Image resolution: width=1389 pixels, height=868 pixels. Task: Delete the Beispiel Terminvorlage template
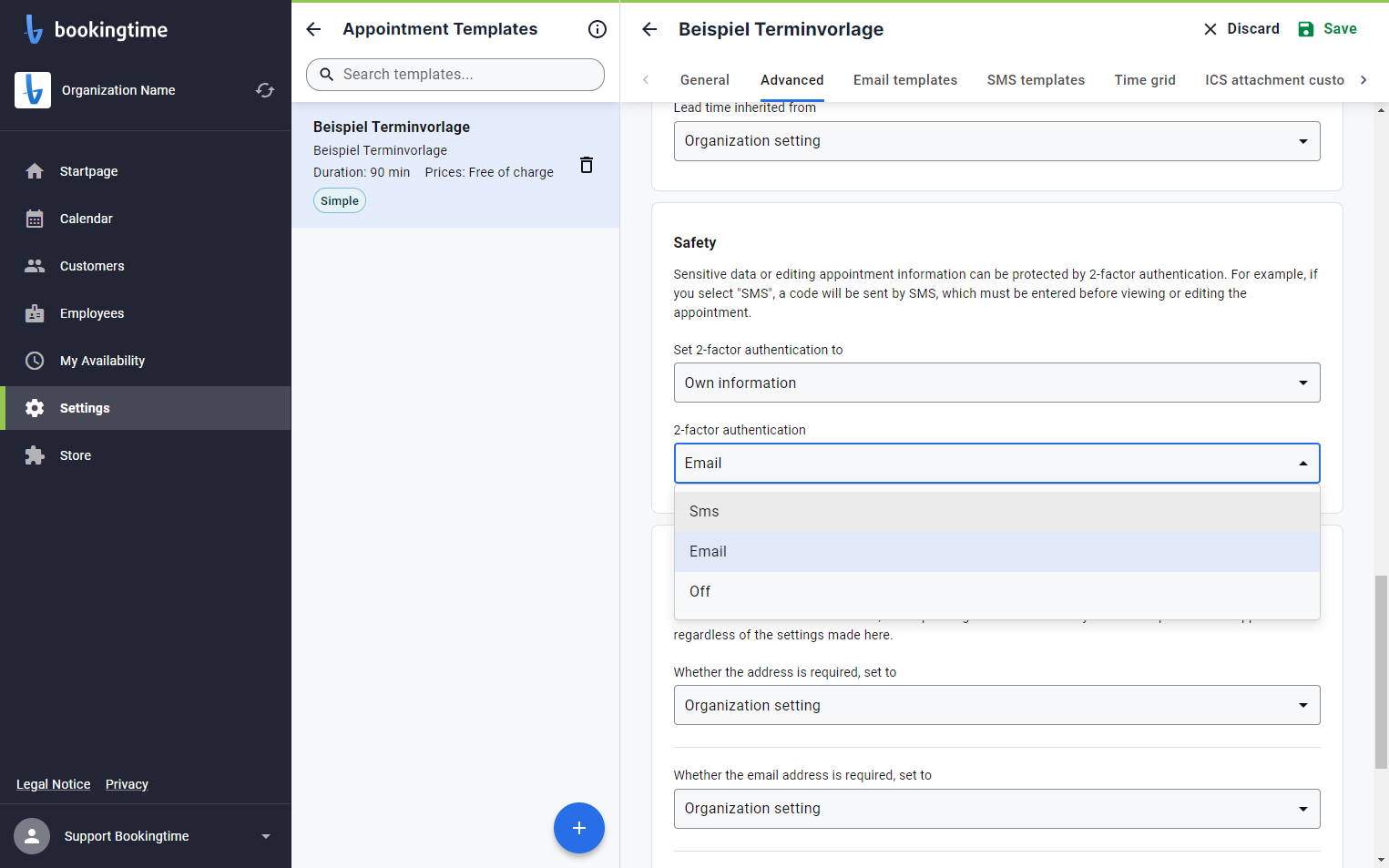[x=587, y=165]
